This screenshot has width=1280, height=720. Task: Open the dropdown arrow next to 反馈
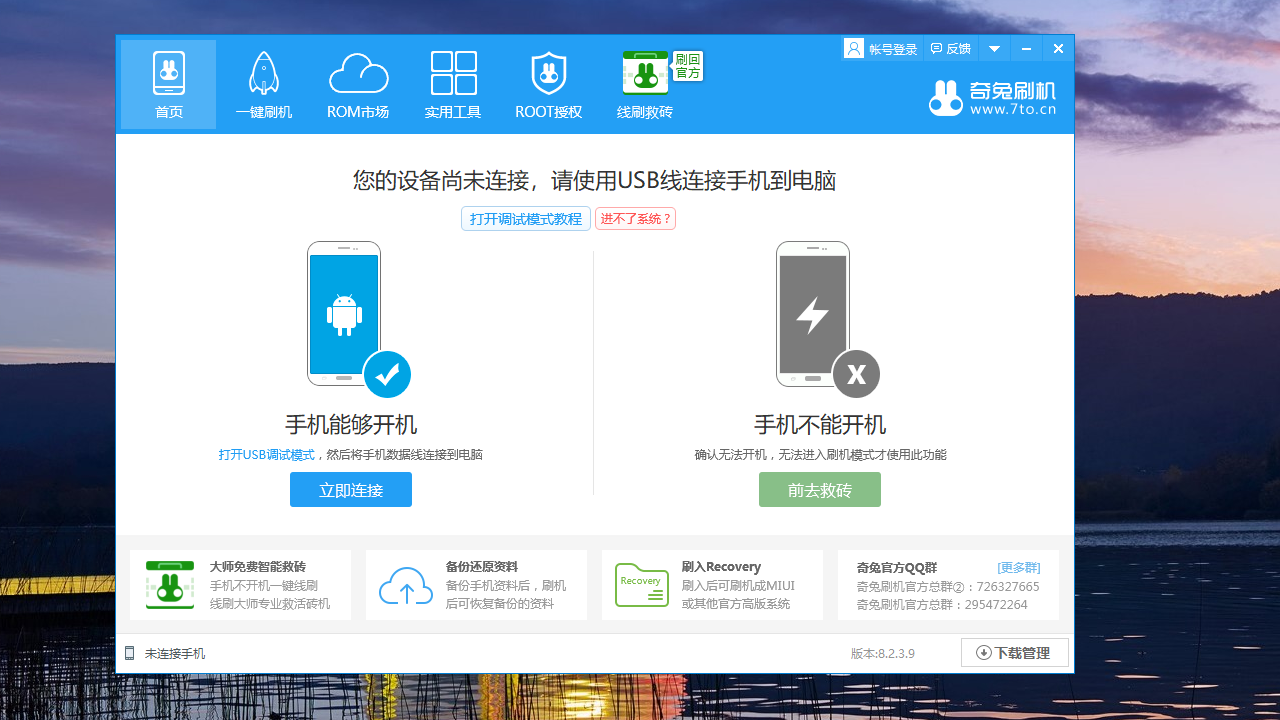pyautogui.click(x=994, y=48)
